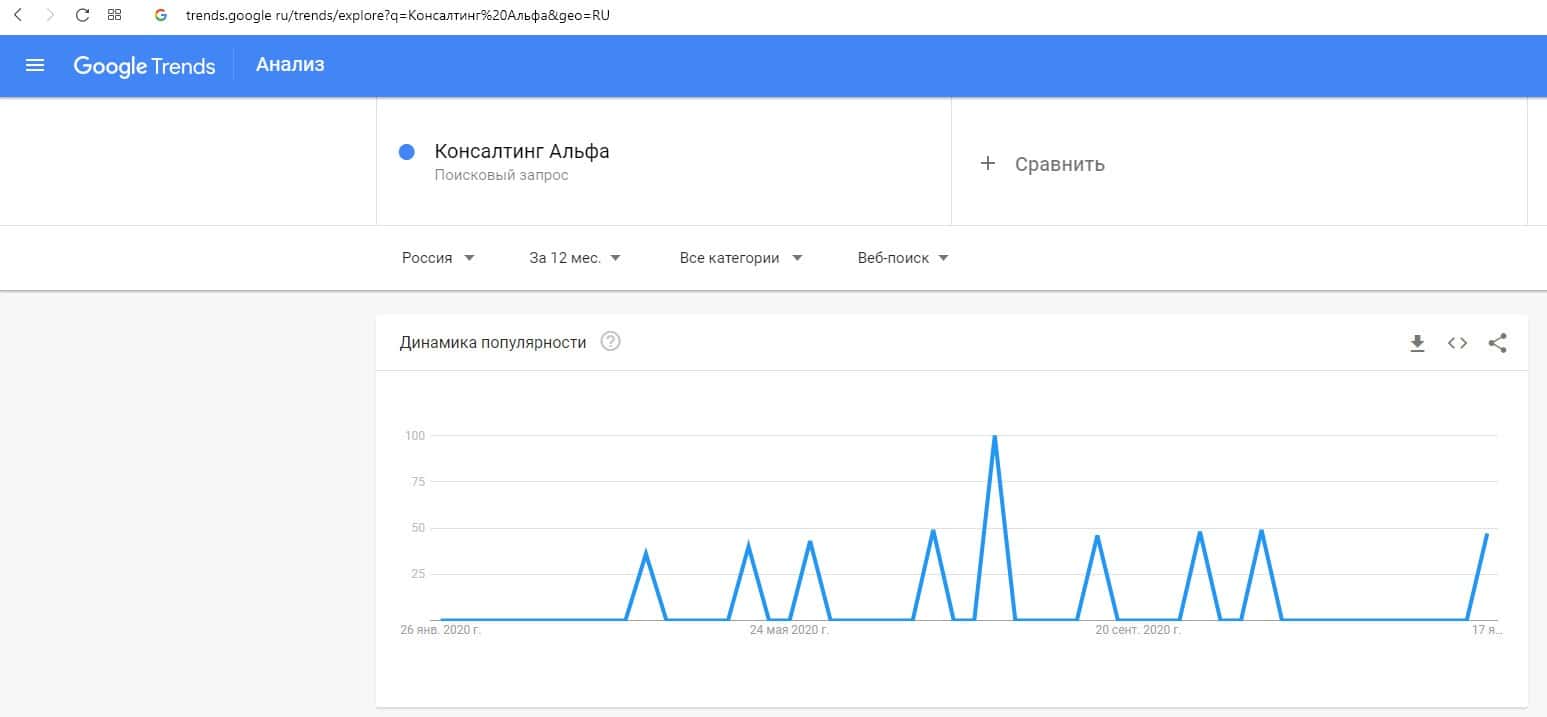Open the embed code icon
Screen dimensions: 1547x717
pyautogui.click(x=1457, y=343)
